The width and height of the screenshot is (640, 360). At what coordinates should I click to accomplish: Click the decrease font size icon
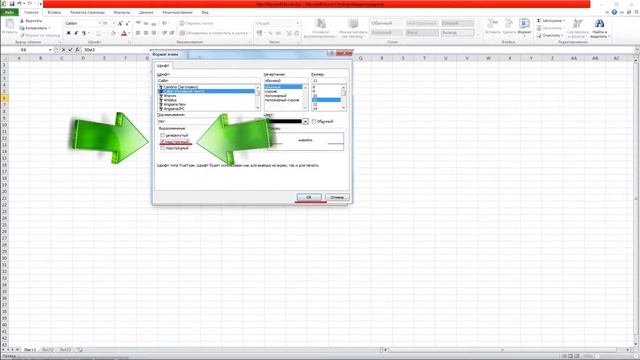pyautogui.click(x=127, y=24)
